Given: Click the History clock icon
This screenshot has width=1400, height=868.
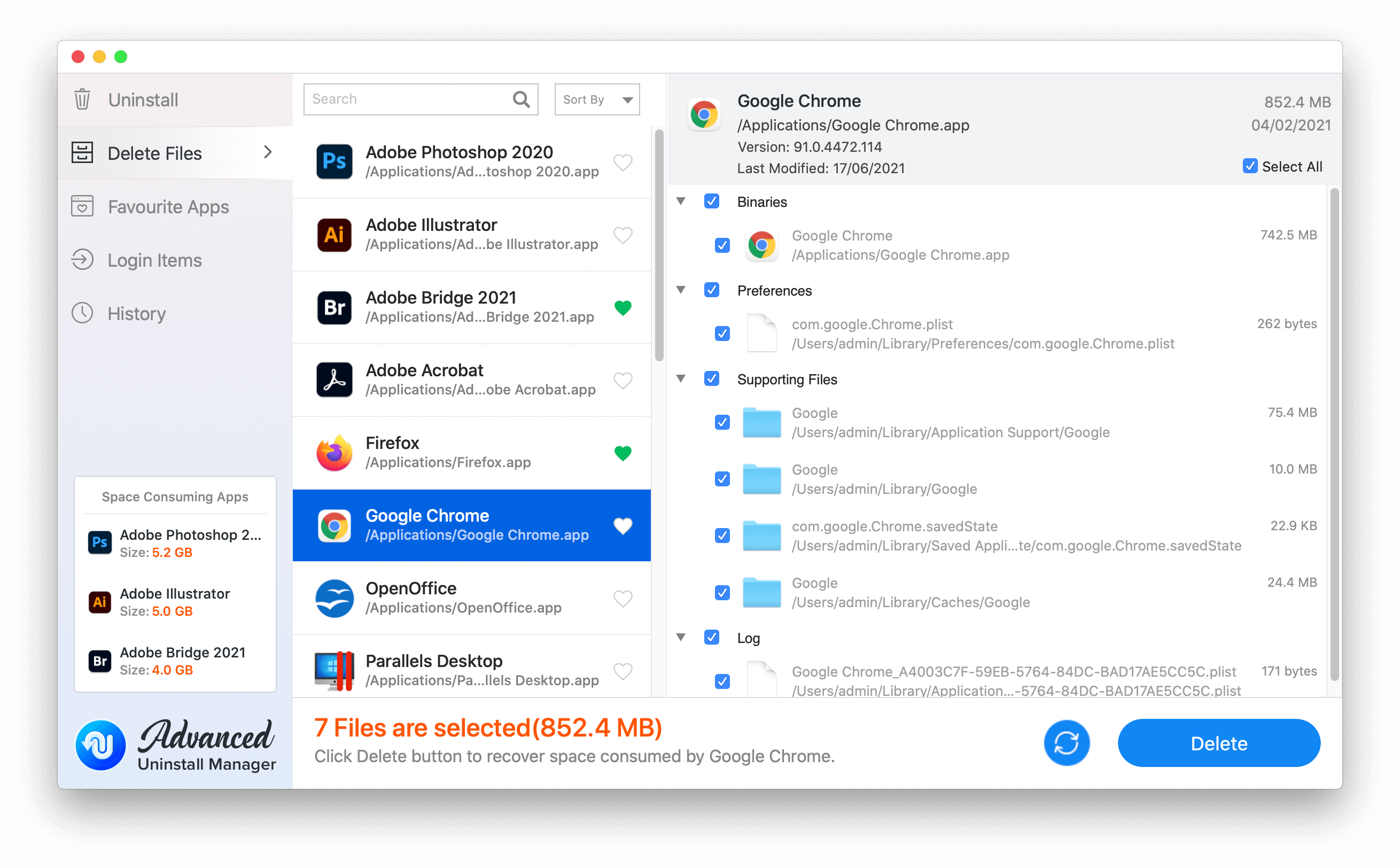Looking at the screenshot, I should (82, 313).
